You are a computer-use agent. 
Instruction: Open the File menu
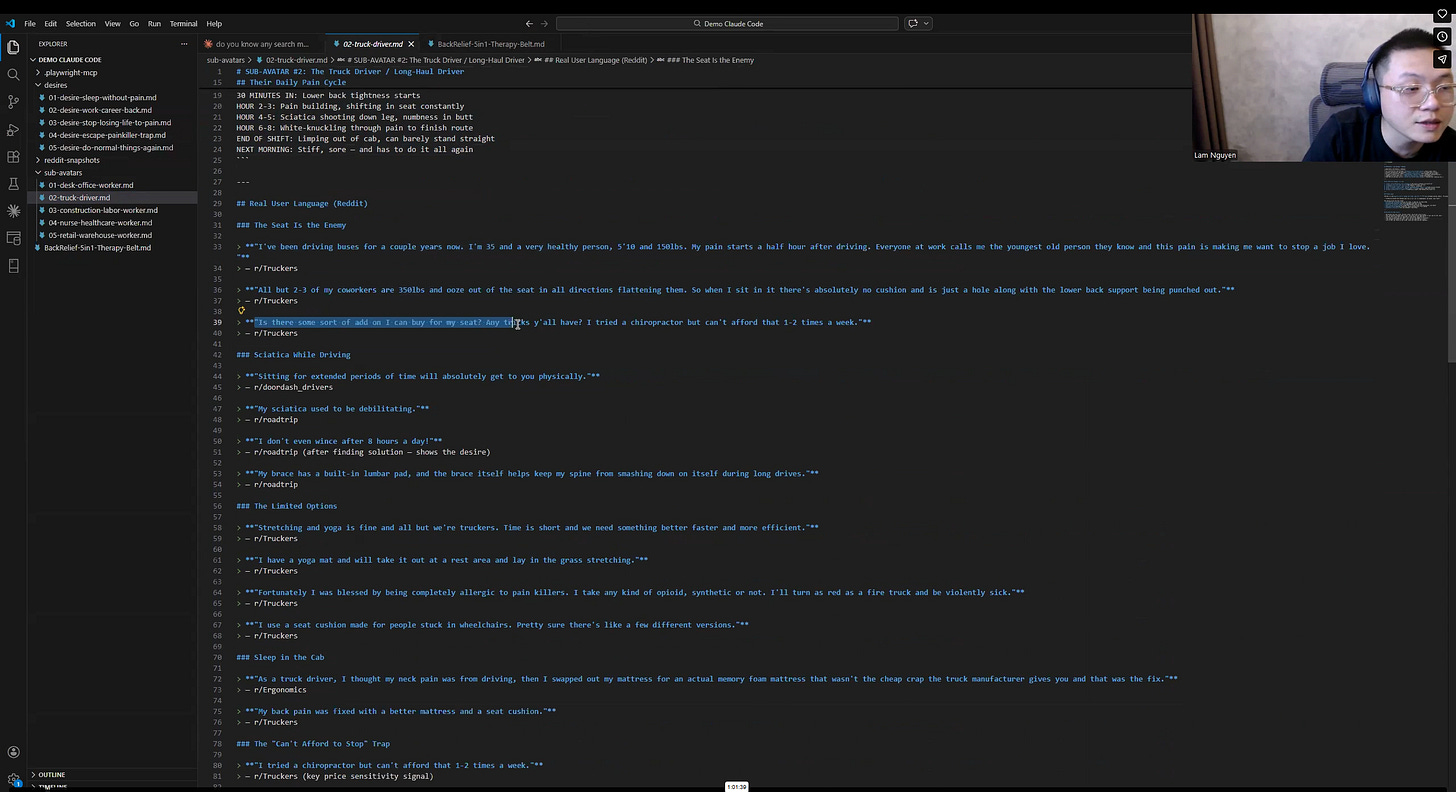click(30, 23)
